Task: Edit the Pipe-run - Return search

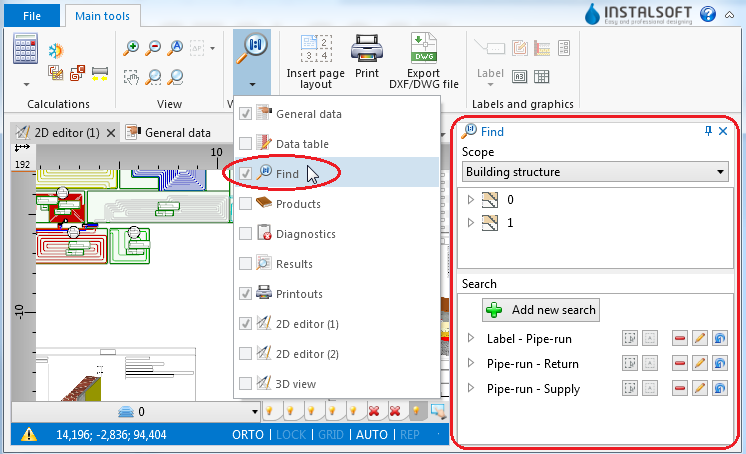Action: coord(700,364)
